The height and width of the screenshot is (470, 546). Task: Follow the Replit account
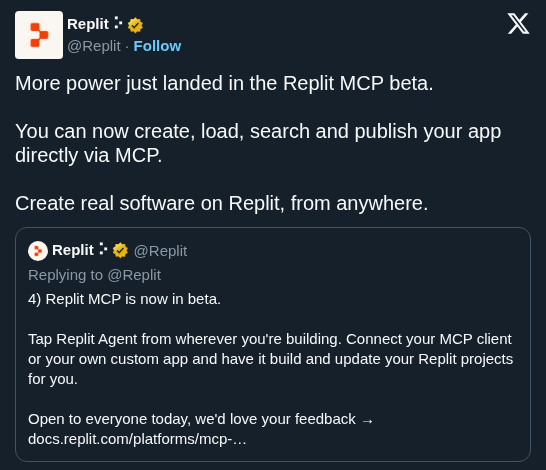click(157, 46)
